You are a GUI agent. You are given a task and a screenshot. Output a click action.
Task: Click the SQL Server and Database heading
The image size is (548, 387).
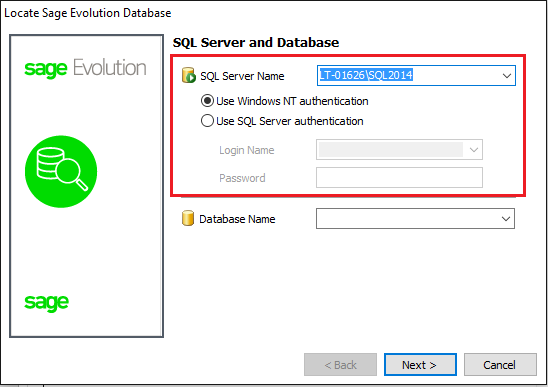click(x=256, y=43)
